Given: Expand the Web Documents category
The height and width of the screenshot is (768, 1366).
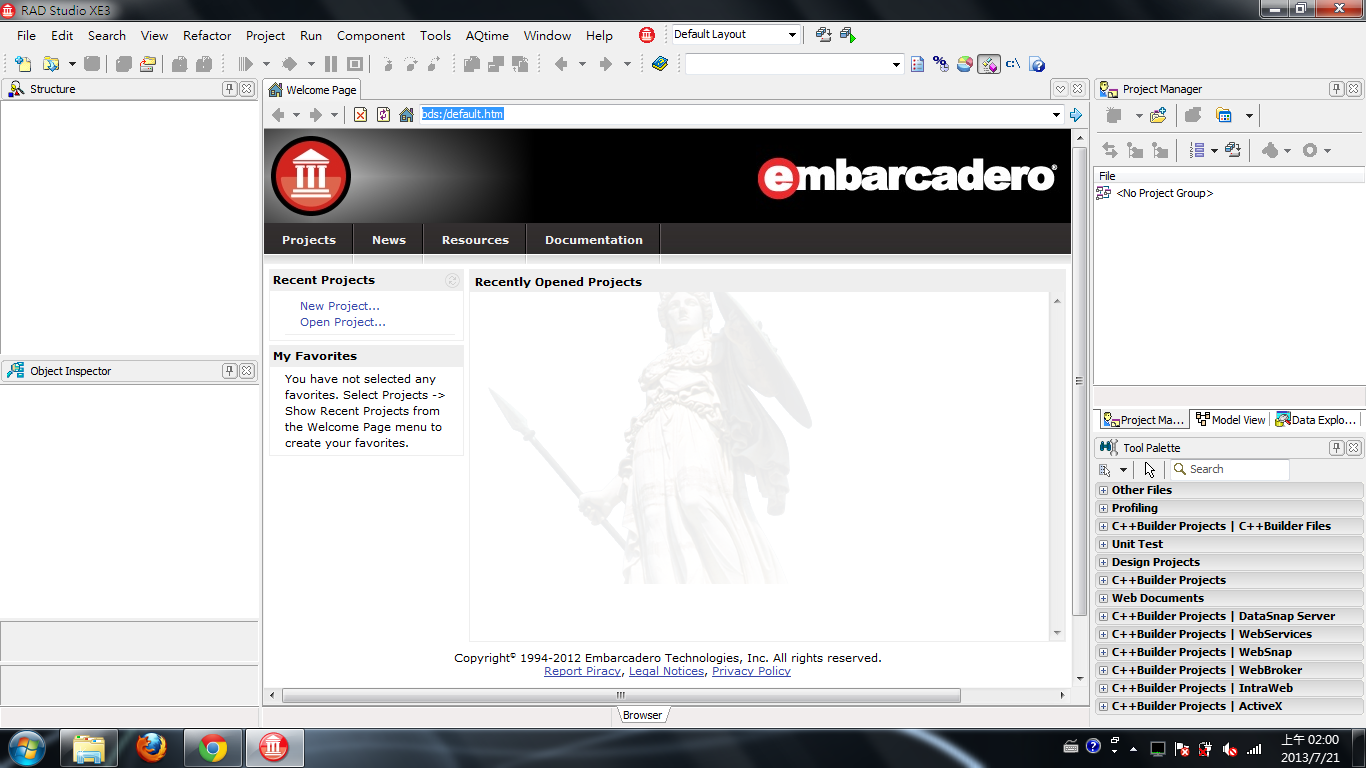Looking at the screenshot, I should 1104,598.
